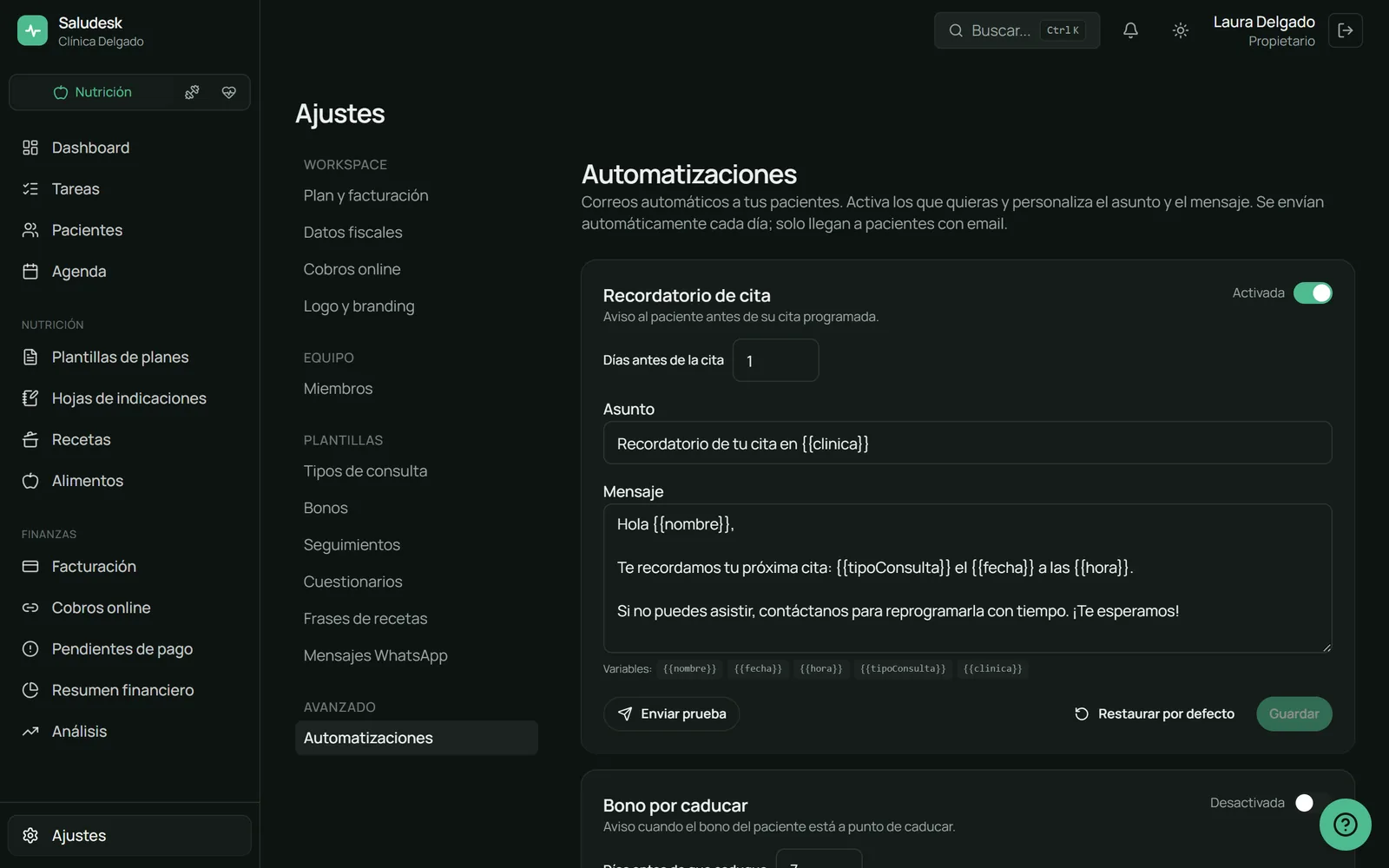Open Tipos de consulta templates
Screen dimensions: 1389x868
click(x=365, y=470)
